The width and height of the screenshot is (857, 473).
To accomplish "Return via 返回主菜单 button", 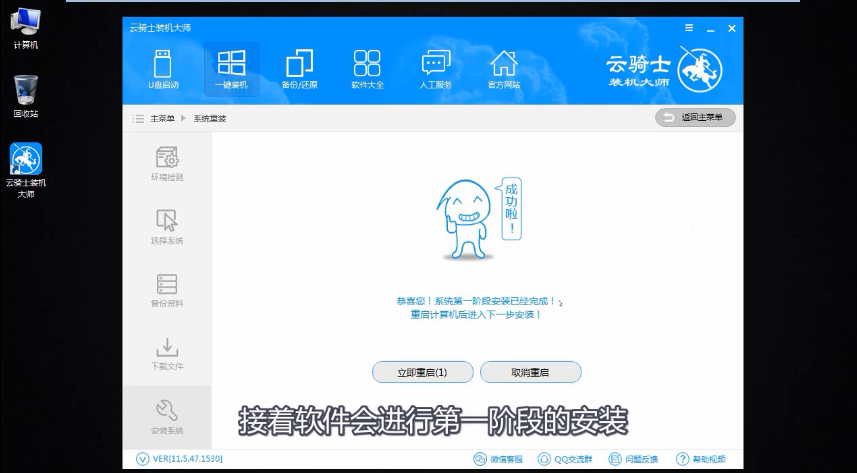I will pos(695,118).
